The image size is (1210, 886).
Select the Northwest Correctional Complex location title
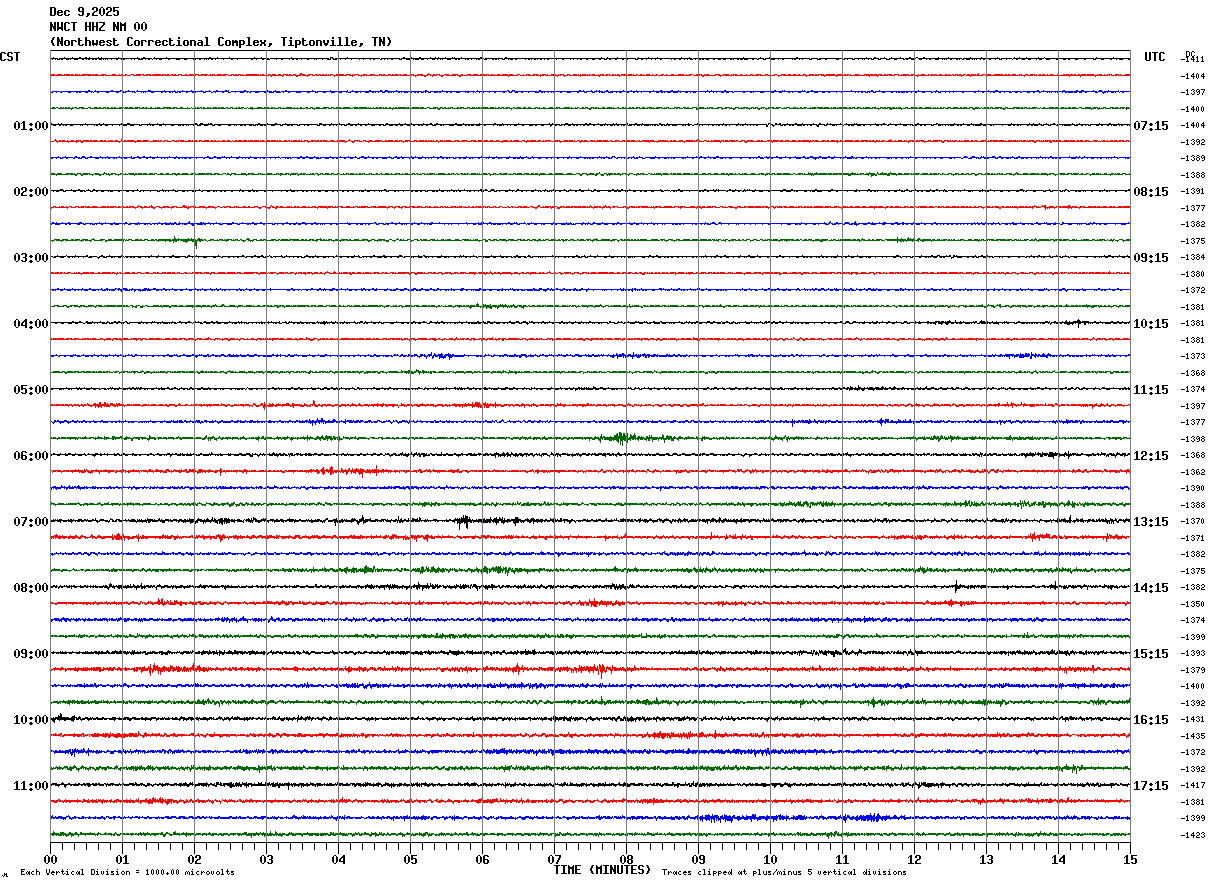click(220, 42)
